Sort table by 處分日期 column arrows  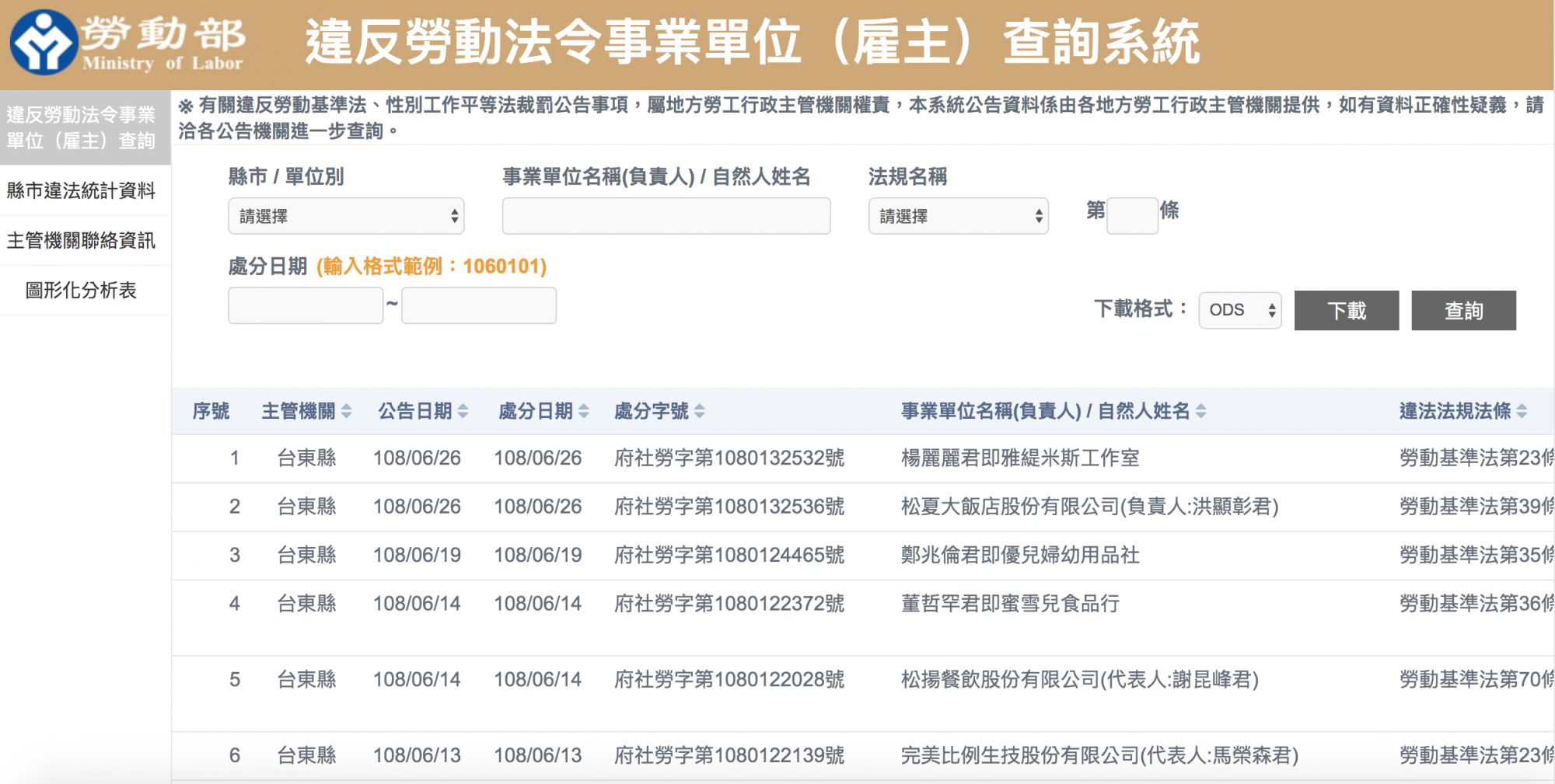coord(584,411)
